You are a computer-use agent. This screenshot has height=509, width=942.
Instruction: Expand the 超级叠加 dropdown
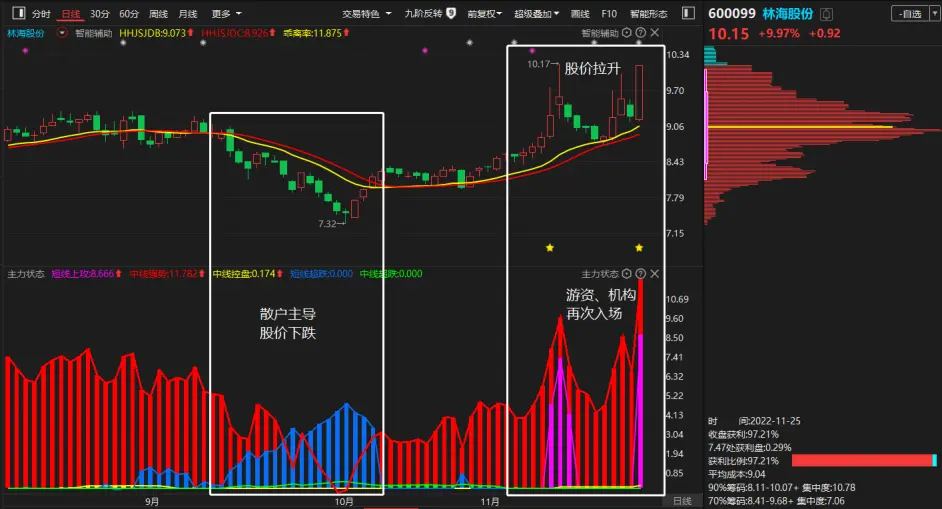(536, 13)
